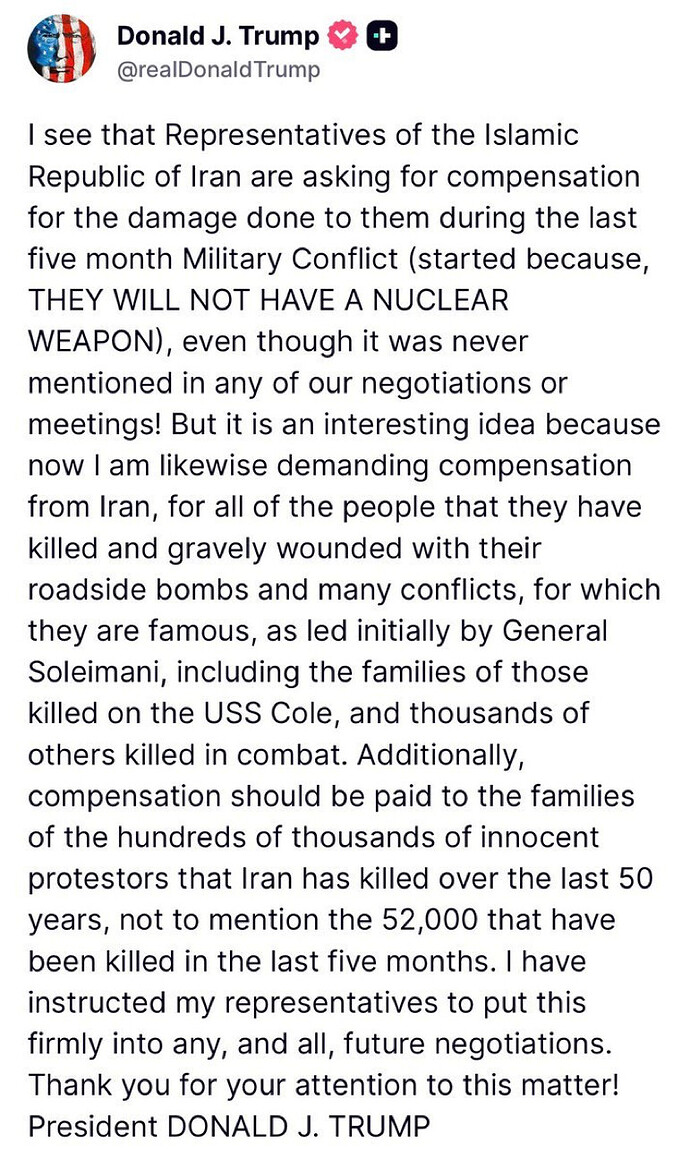Image resolution: width=690 pixels, height=1158 pixels.
Task: Click the dark plus badge beside the name
Action: click(383, 35)
